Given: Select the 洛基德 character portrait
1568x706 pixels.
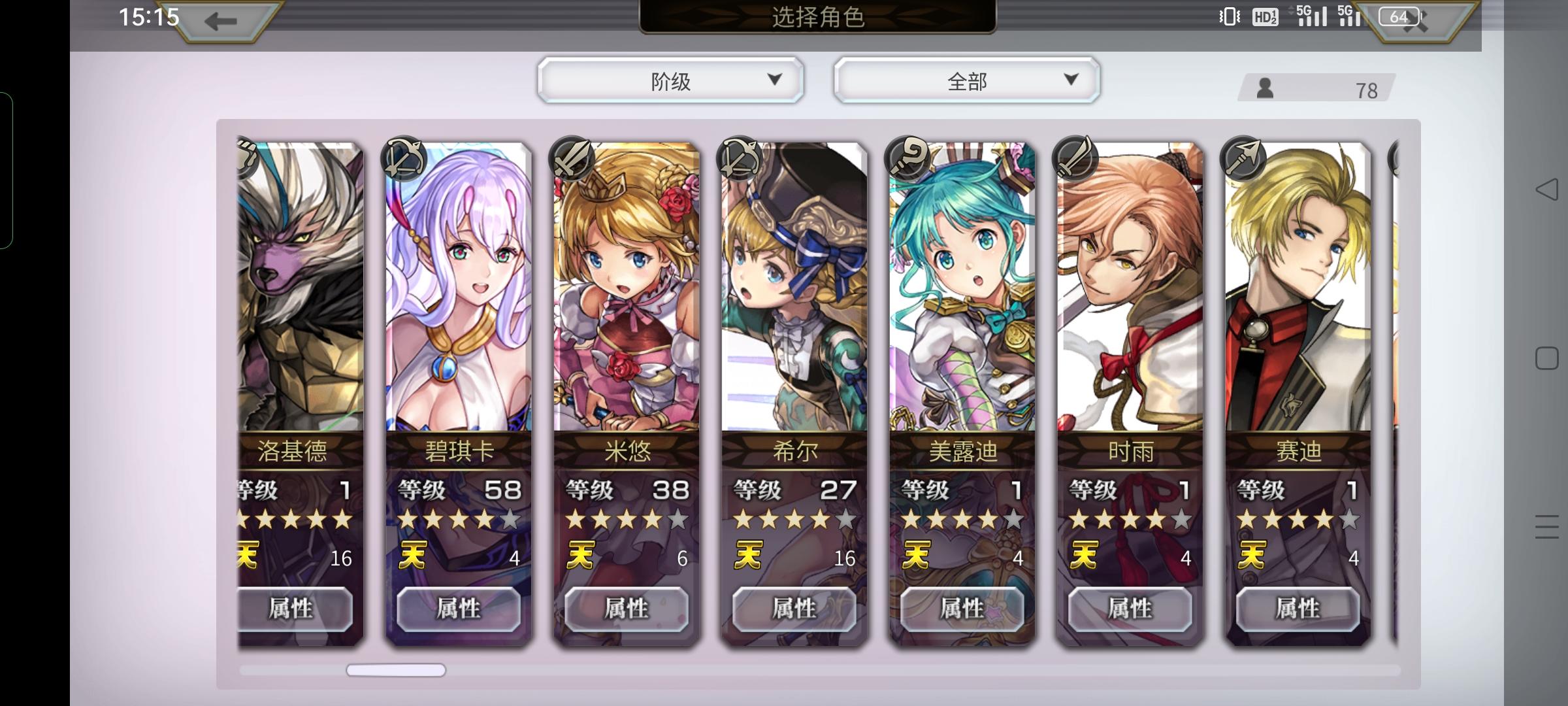Looking at the screenshot, I should pos(301,286).
